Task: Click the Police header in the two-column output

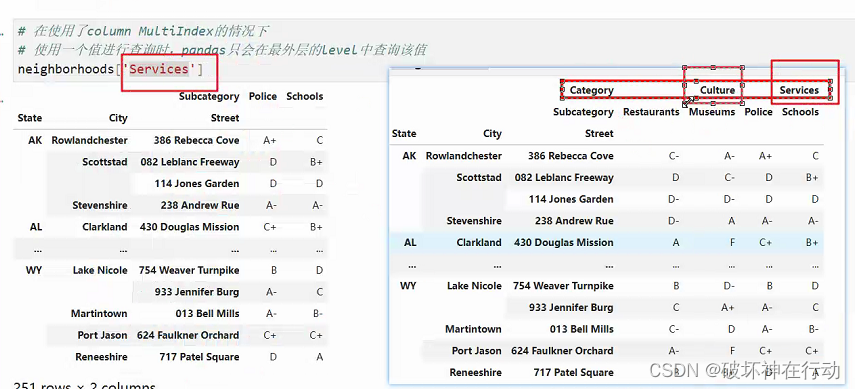Action: 263,97
